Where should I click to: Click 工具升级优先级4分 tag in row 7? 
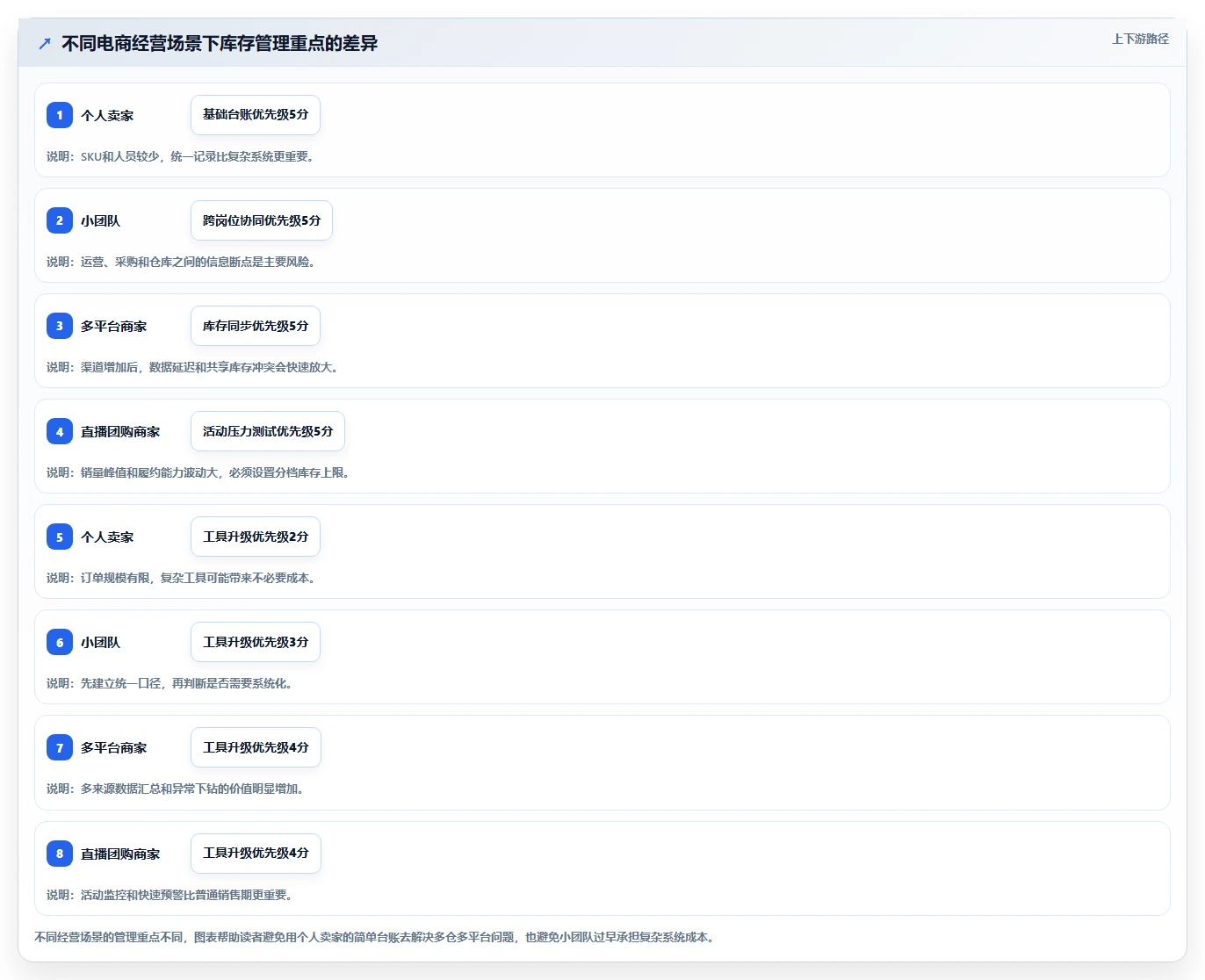[x=256, y=747]
